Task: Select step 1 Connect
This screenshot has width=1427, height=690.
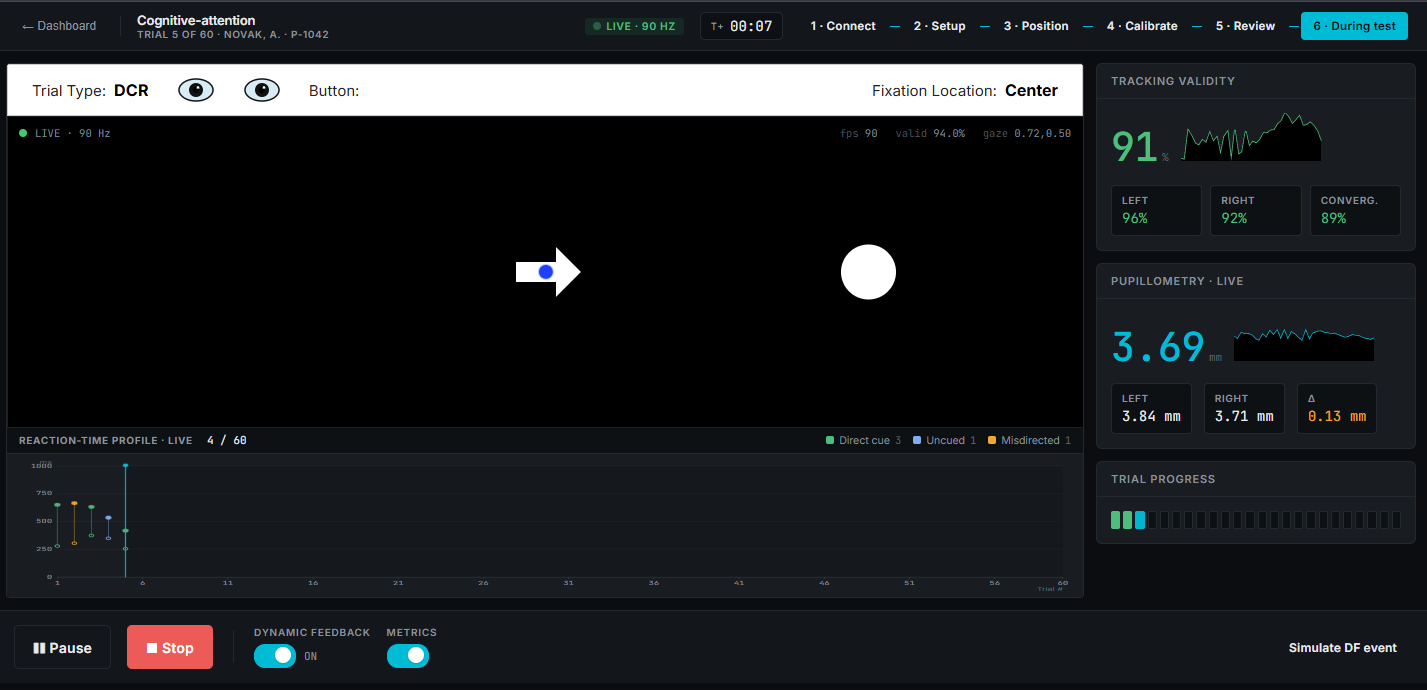Action: (x=843, y=26)
